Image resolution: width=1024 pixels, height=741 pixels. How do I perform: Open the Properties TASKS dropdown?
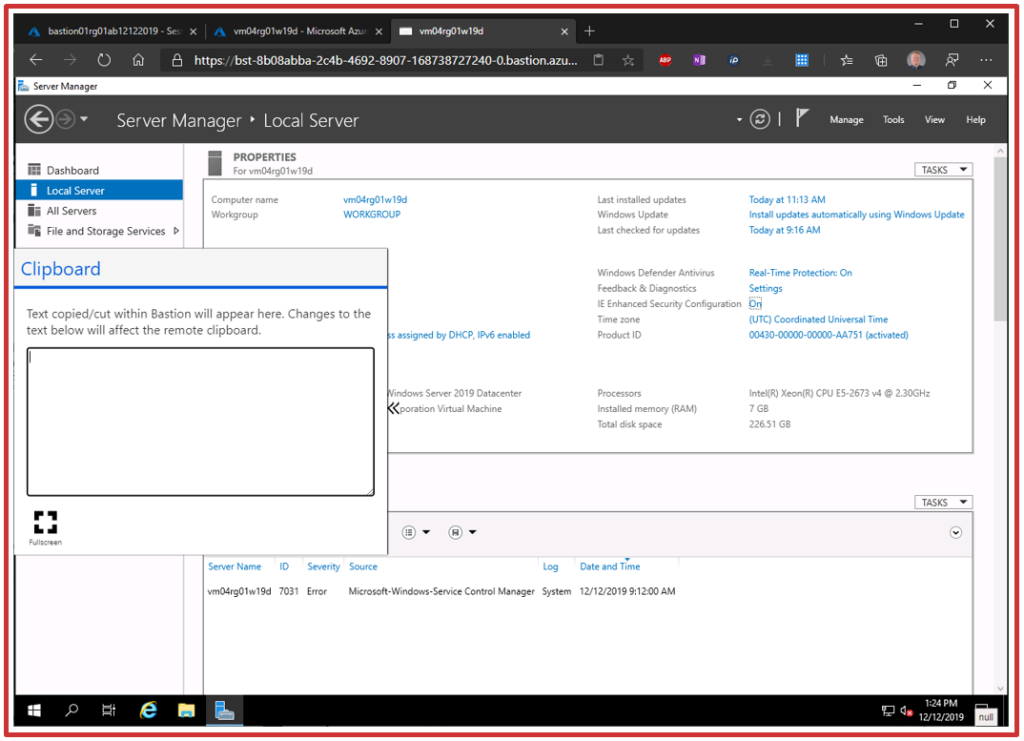pos(943,170)
